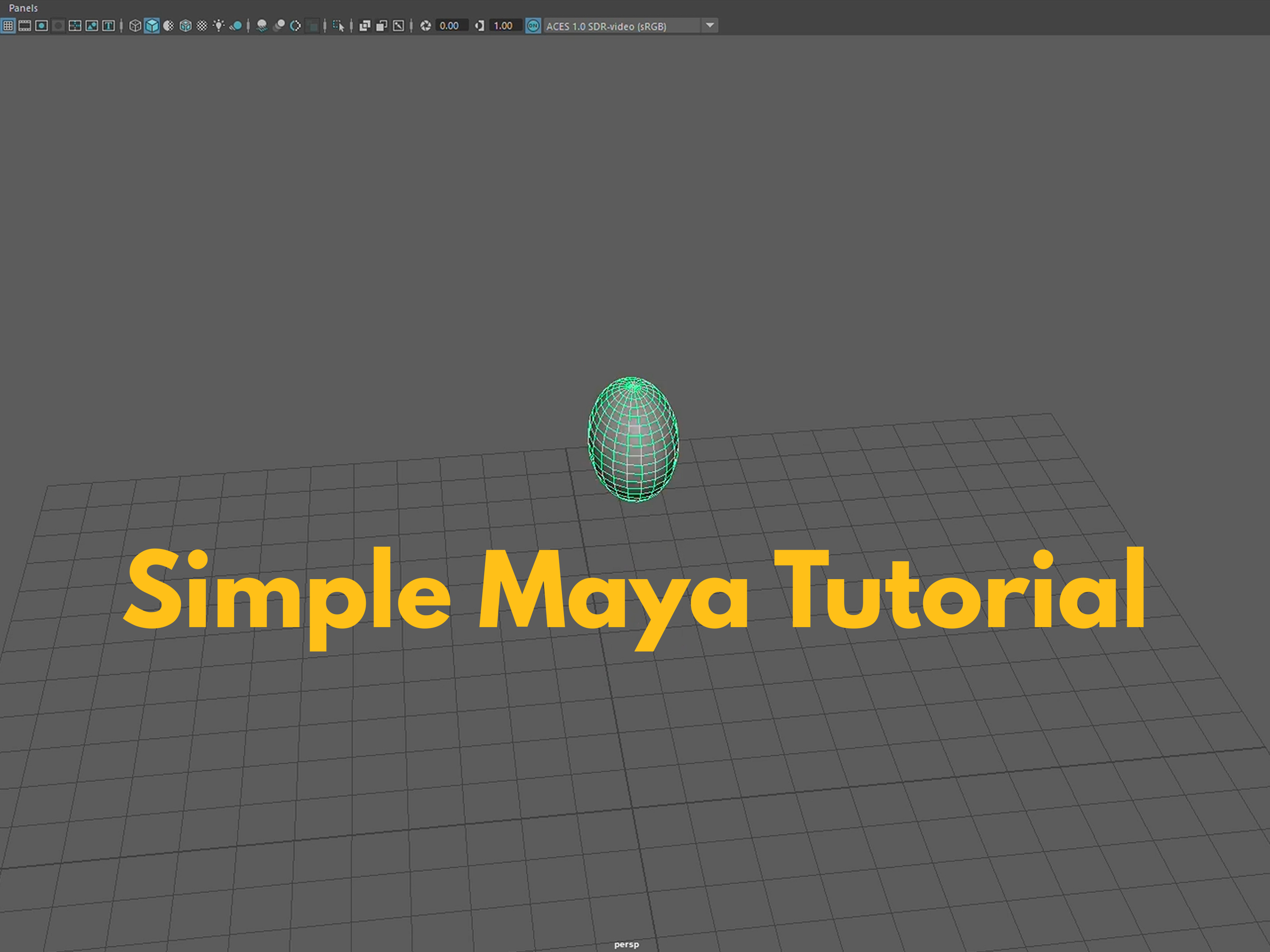Image resolution: width=1270 pixels, height=952 pixels.
Task: Edit exposure value field 0.00
Action: tap(451, 26)
